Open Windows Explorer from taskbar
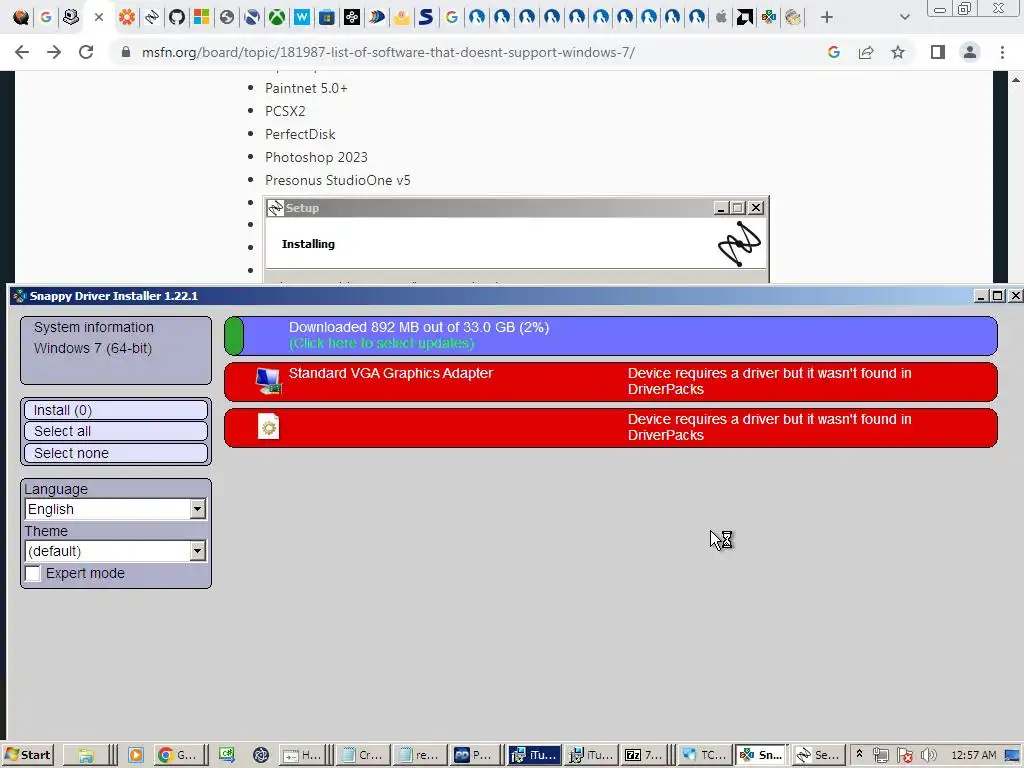 point(86,755)
